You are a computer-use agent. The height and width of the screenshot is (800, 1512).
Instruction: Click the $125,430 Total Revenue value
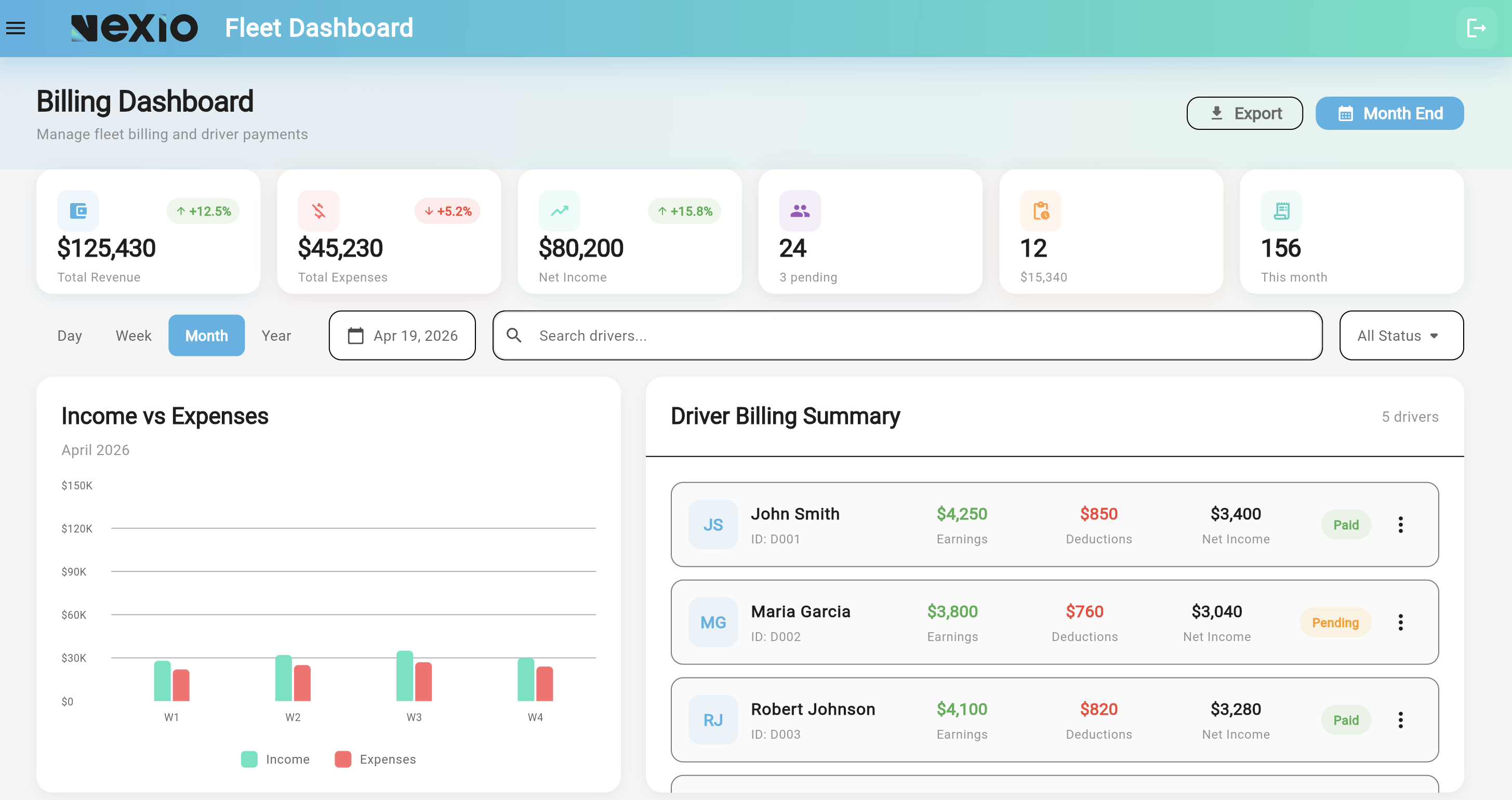(x=106, y=248)
